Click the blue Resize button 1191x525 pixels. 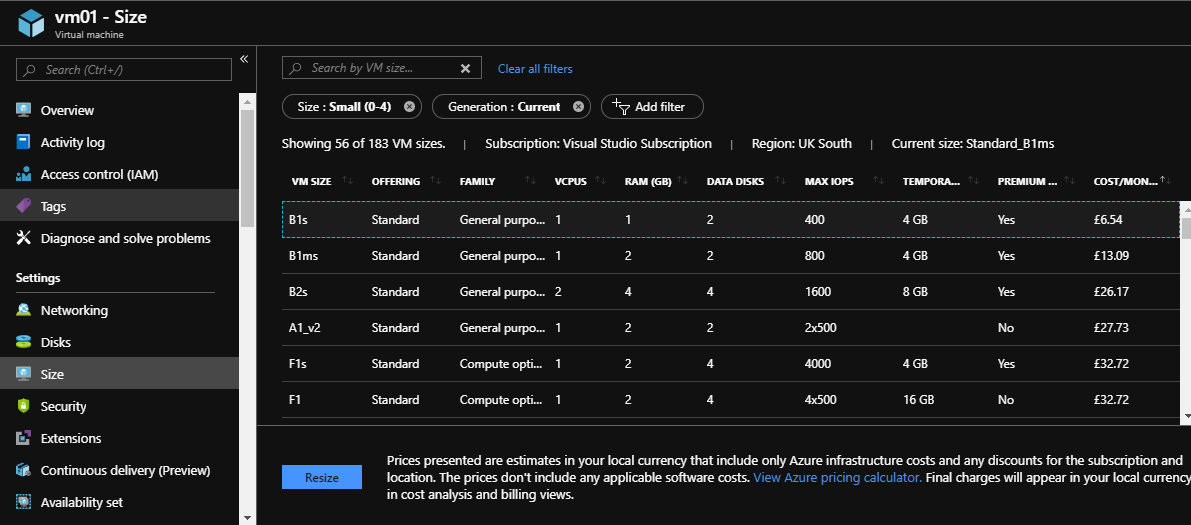coord(321,478)
